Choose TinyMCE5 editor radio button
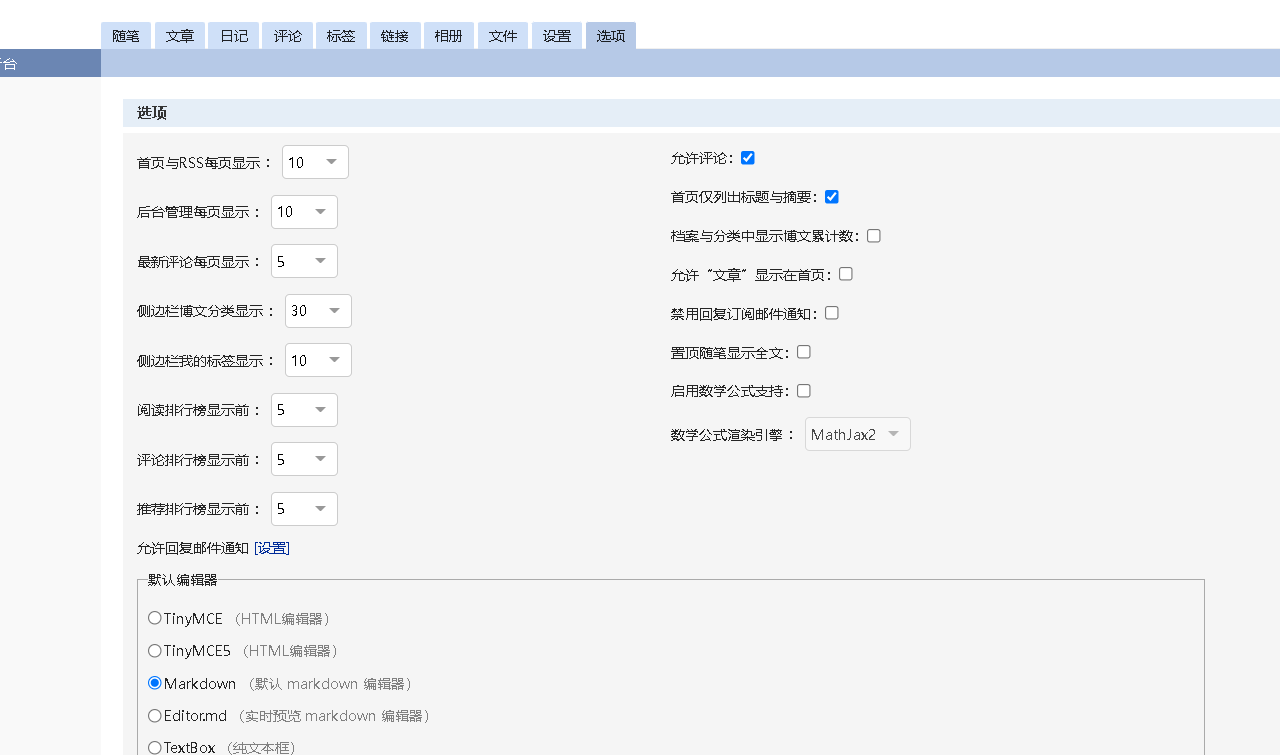The height and width of the screenshot is (755, 1280). coord(155,650)
